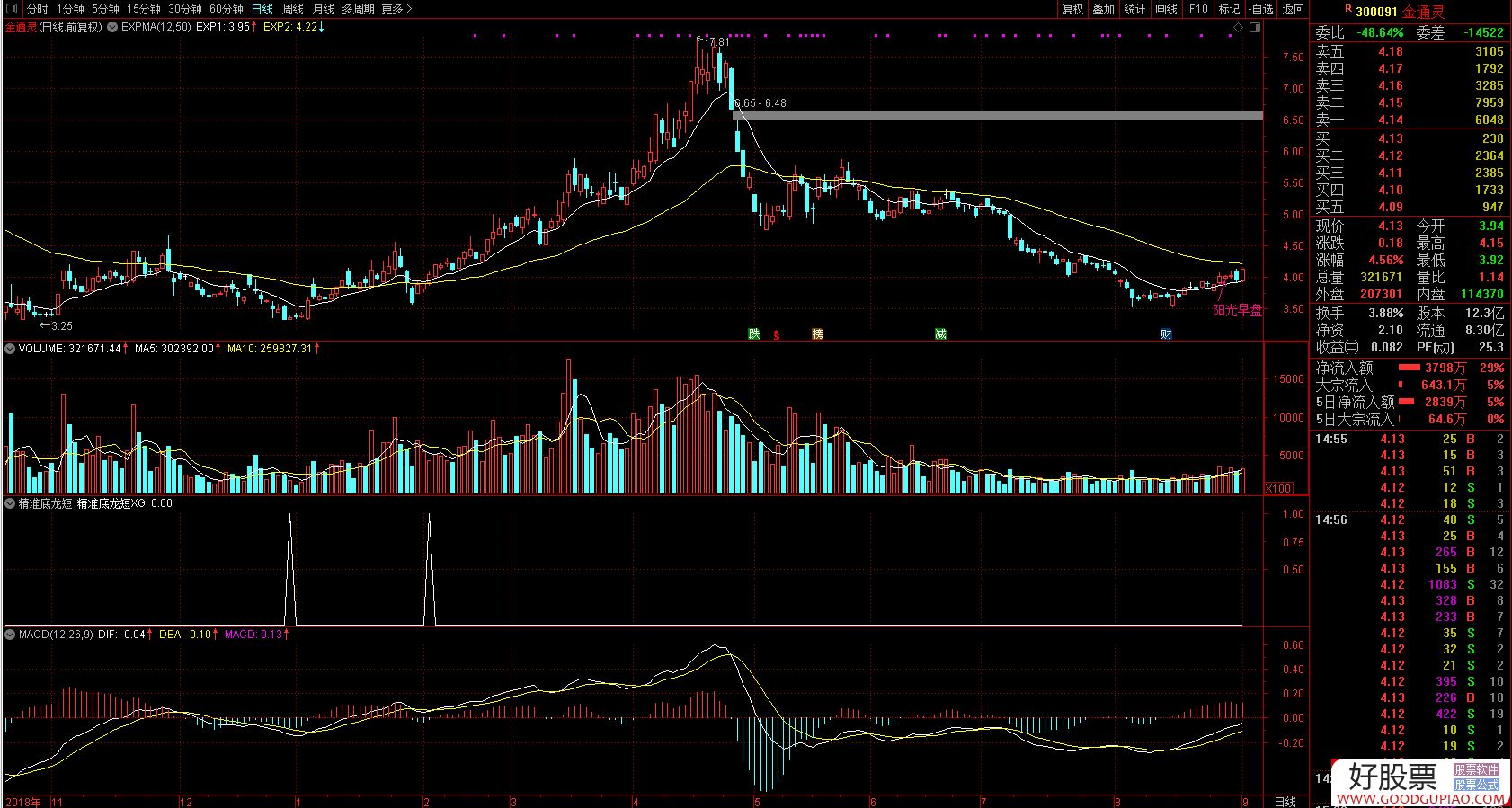This screenshot has width=1512, height=808.
Task: Click the 叠加 overlay button
Action: coord(1104,9)
